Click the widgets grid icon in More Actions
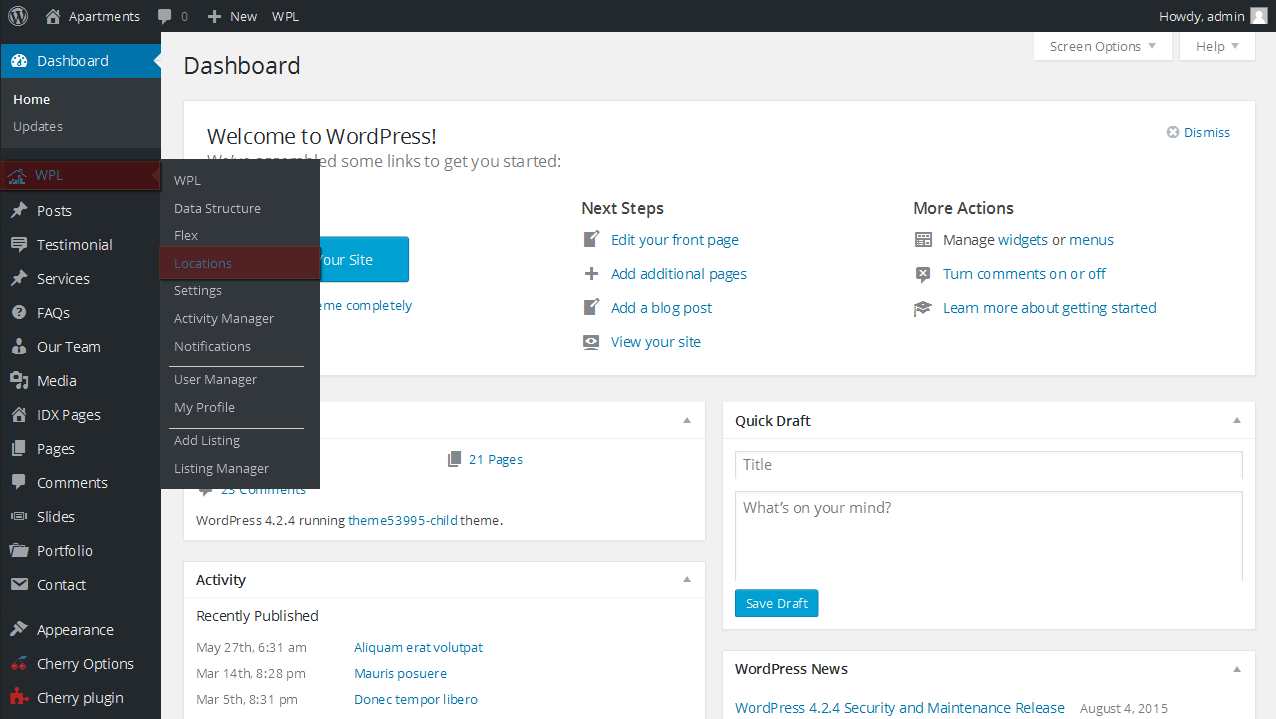Screen dimensions: 1276x719 [923, 240]
